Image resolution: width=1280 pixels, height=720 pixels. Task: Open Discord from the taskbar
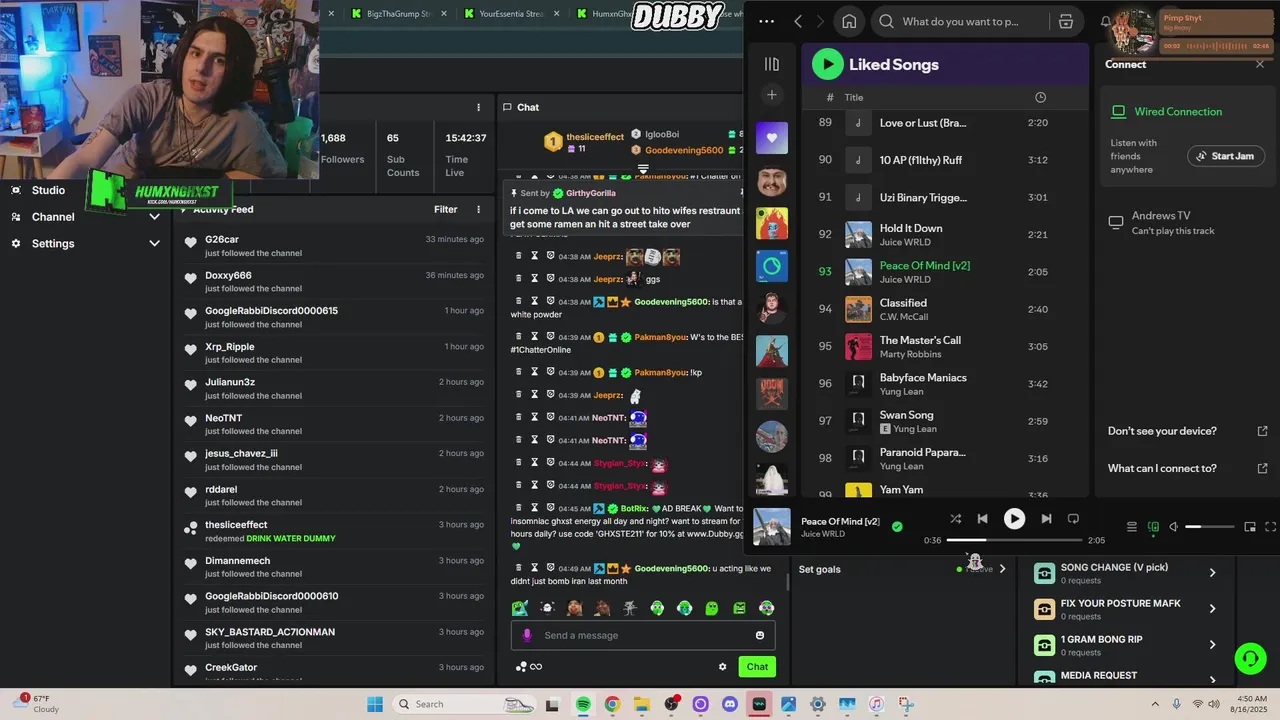click(729, 704)
